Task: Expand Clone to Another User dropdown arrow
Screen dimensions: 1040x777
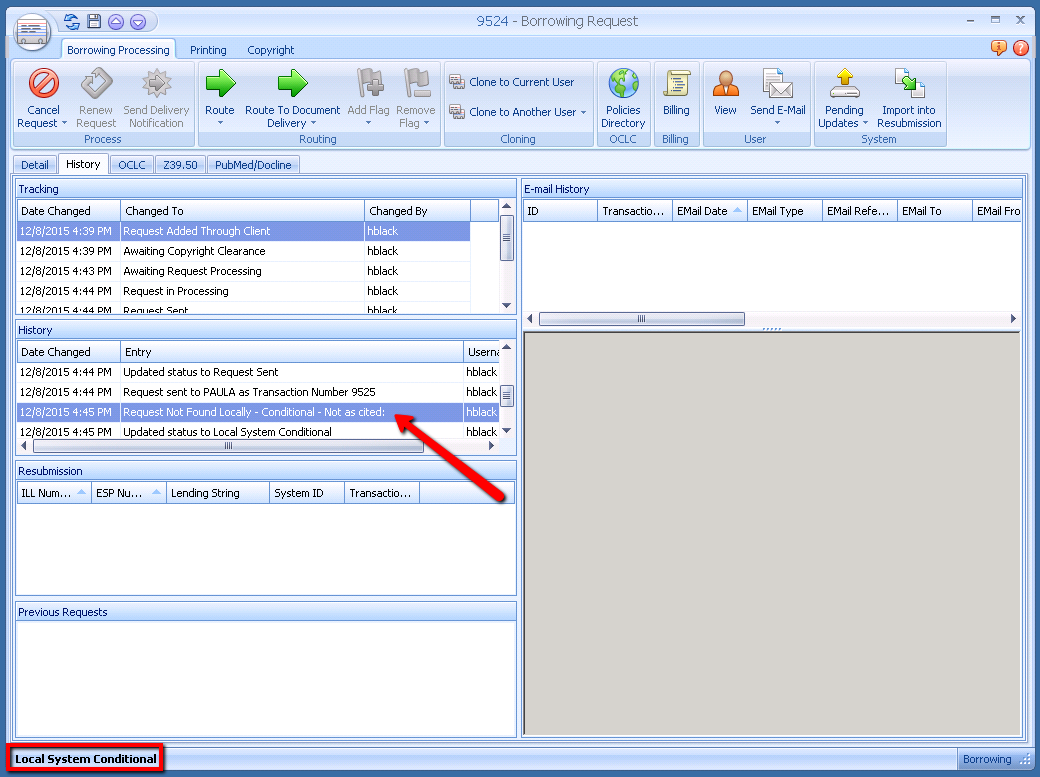Action: 583,113
